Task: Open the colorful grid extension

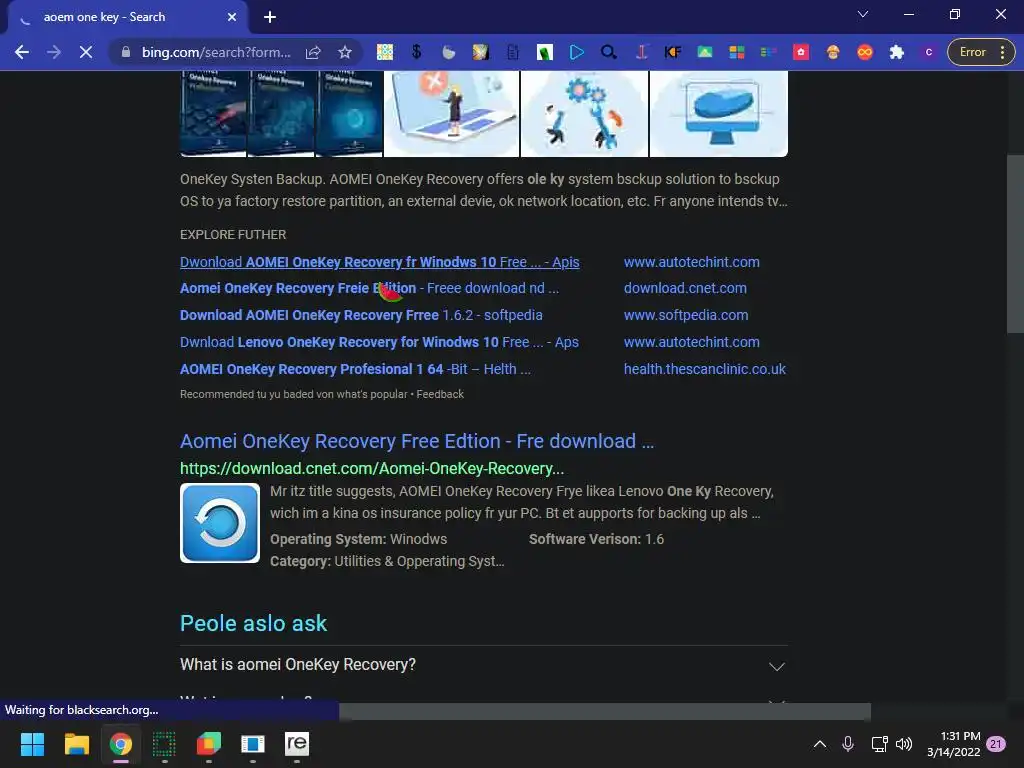Action: tap(385, 52)
